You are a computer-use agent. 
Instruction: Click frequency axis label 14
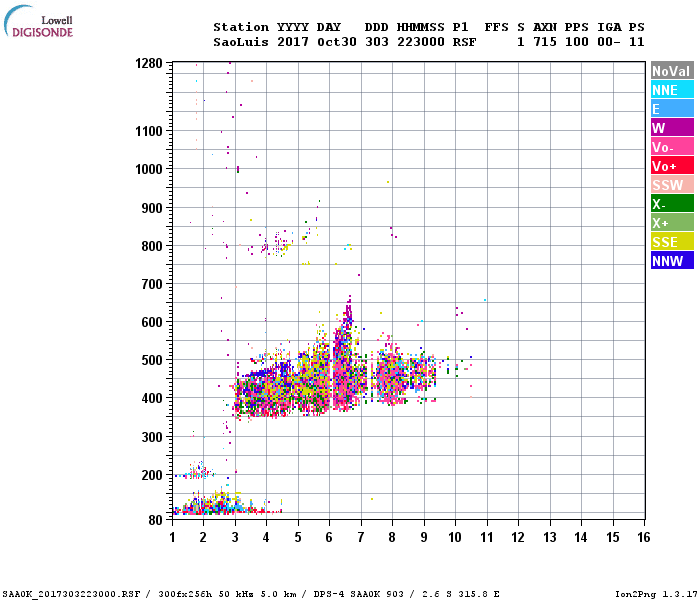click(x=581, y=537)
